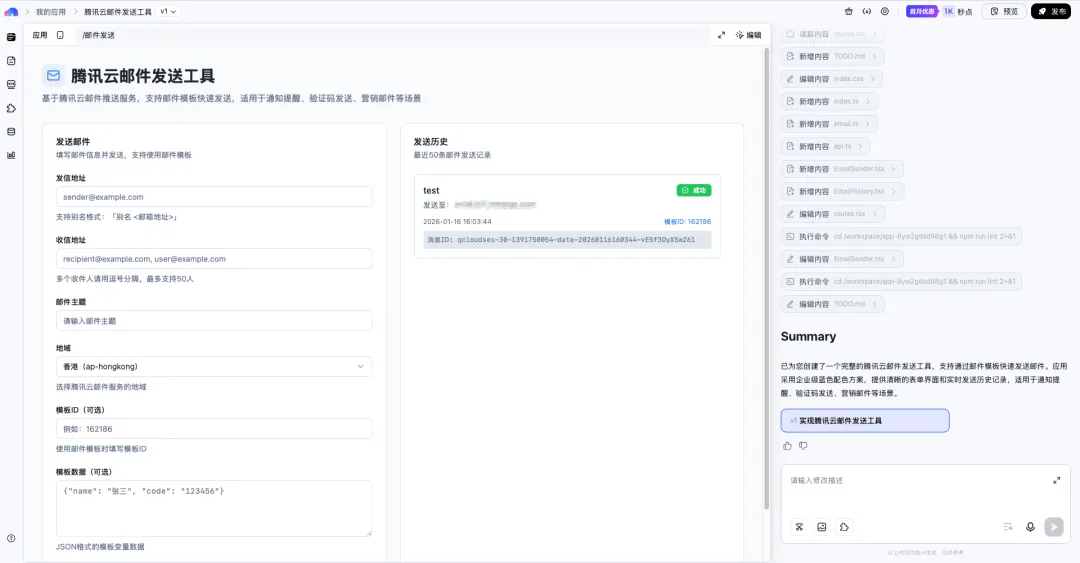Screen dimensions: 1080x563
Task: Click the 腾讯云邮件发送工具 breadcrumb title
Action: (118, 12)
